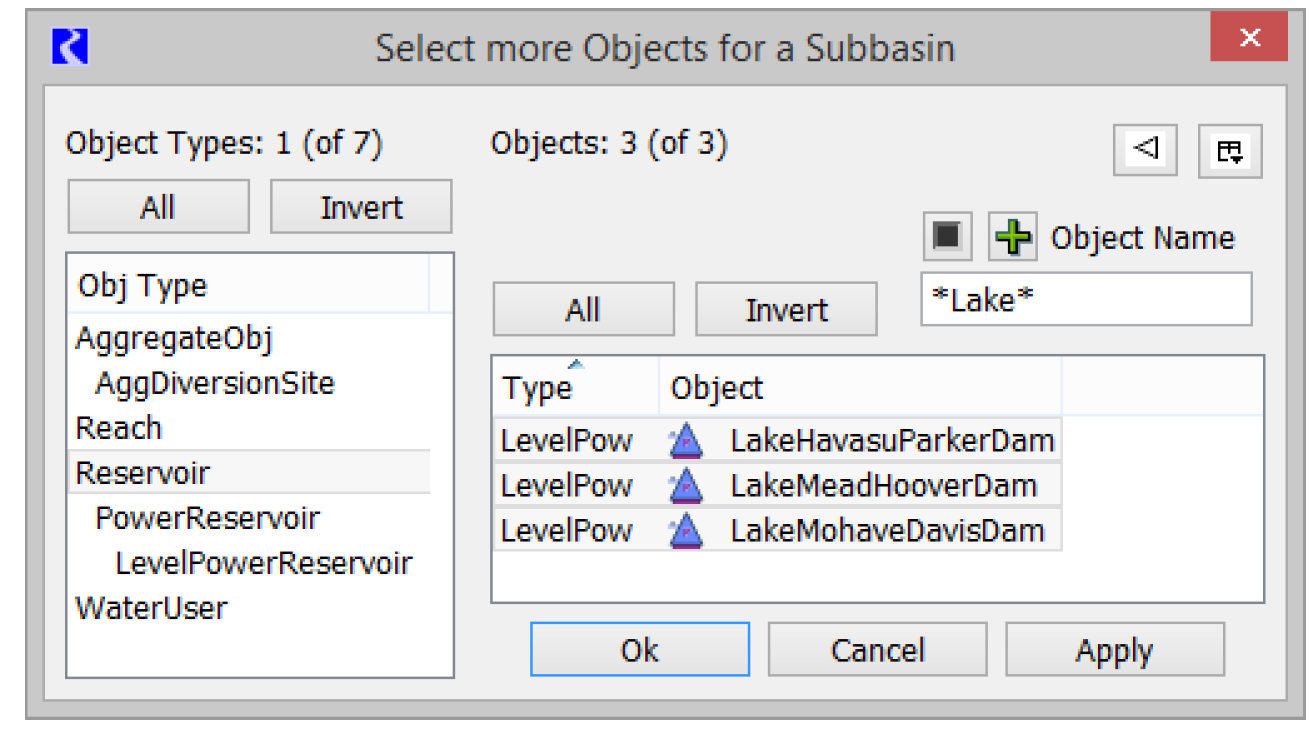The height and width of the screenshot is (733, 1313).
Task: Click the Apply button
Action: [x=1114, y=650]
